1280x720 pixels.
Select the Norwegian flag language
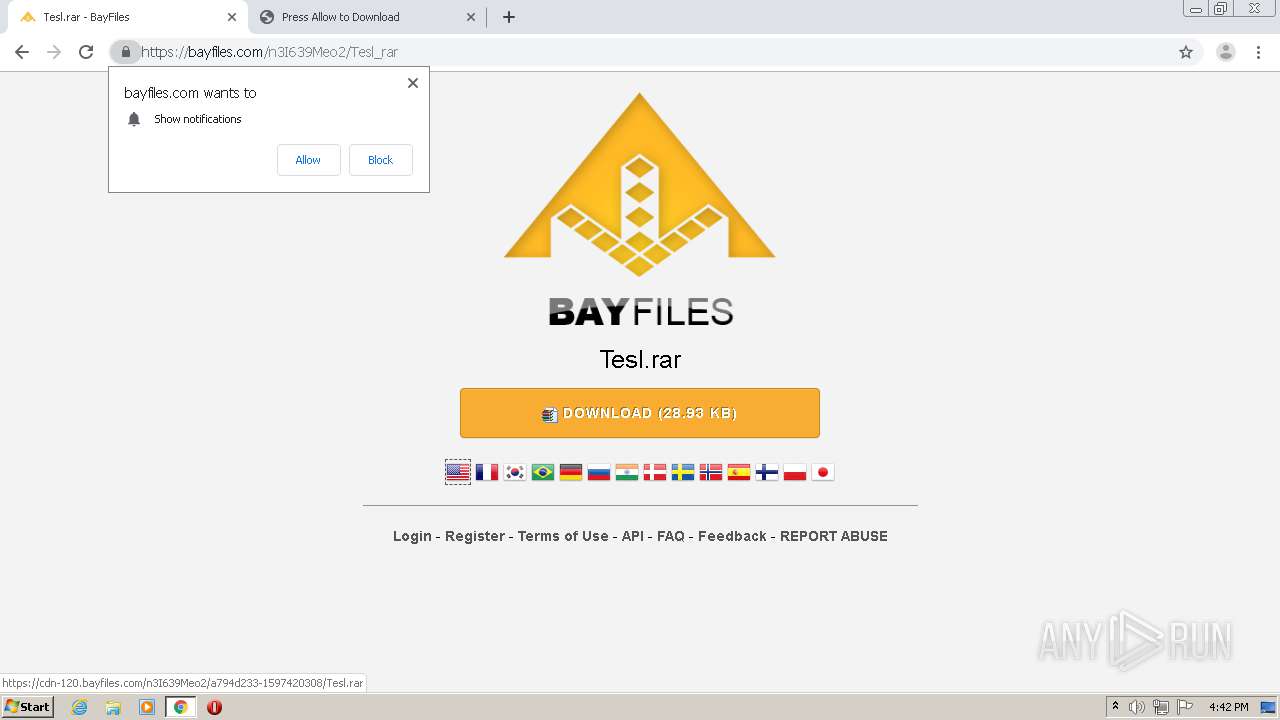(711, 472)
